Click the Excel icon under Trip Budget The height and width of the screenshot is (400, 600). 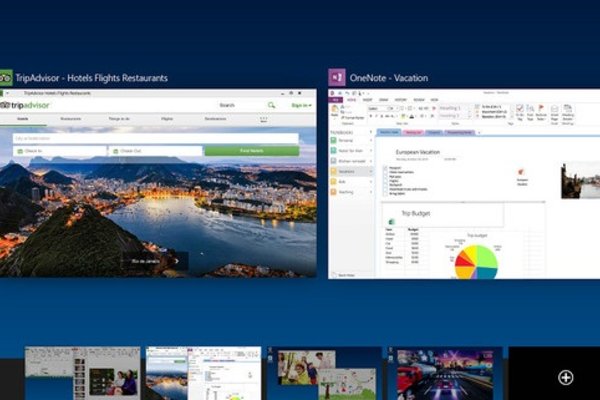tap(391, 222)
